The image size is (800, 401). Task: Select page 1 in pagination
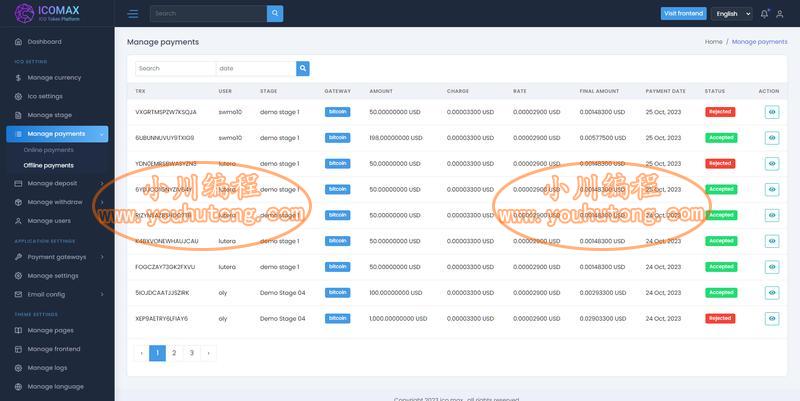point(157,353)
